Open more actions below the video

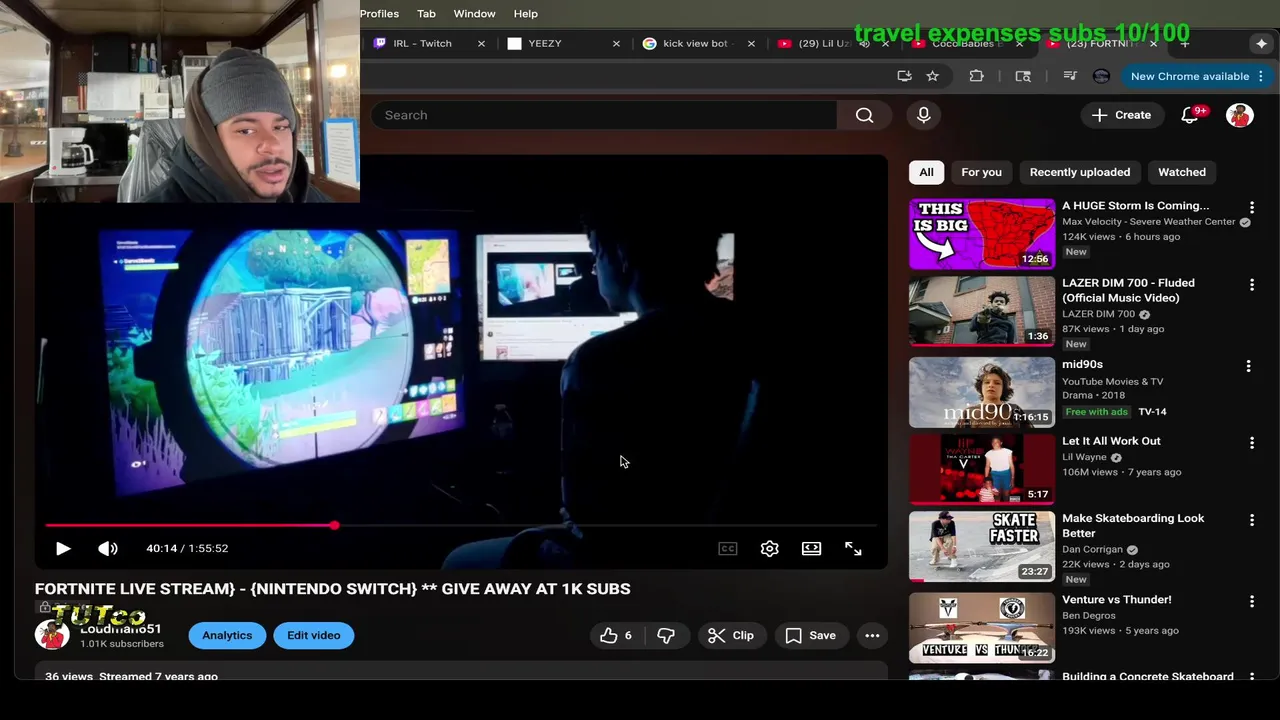pyautogui.click(x=872, y=635)
